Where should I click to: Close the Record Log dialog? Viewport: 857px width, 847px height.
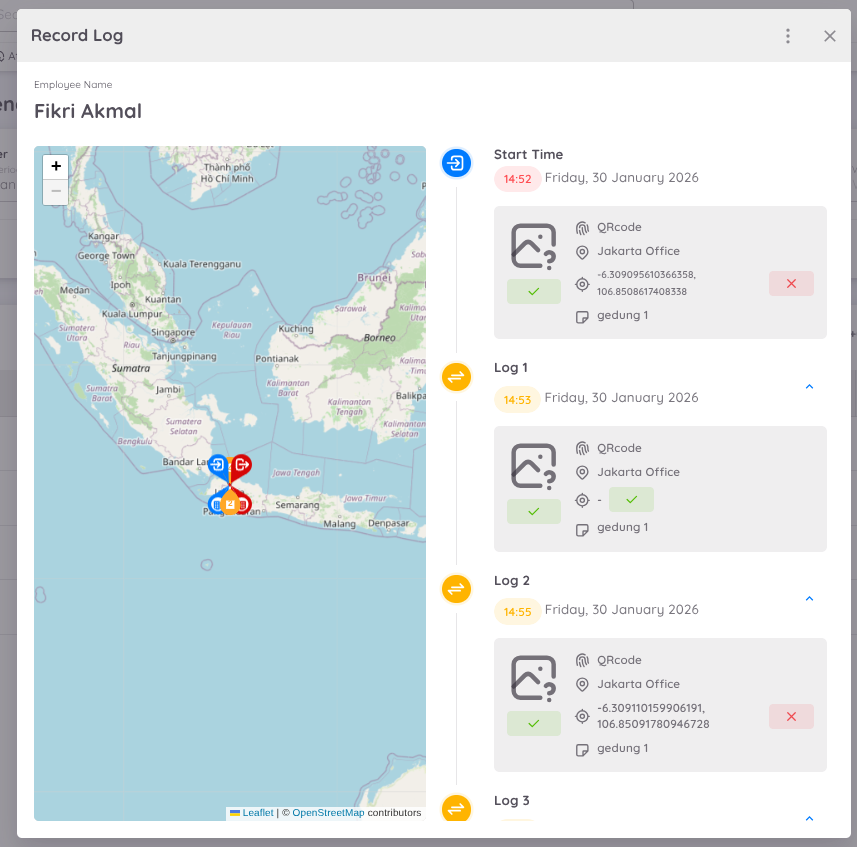coord(829,36)
